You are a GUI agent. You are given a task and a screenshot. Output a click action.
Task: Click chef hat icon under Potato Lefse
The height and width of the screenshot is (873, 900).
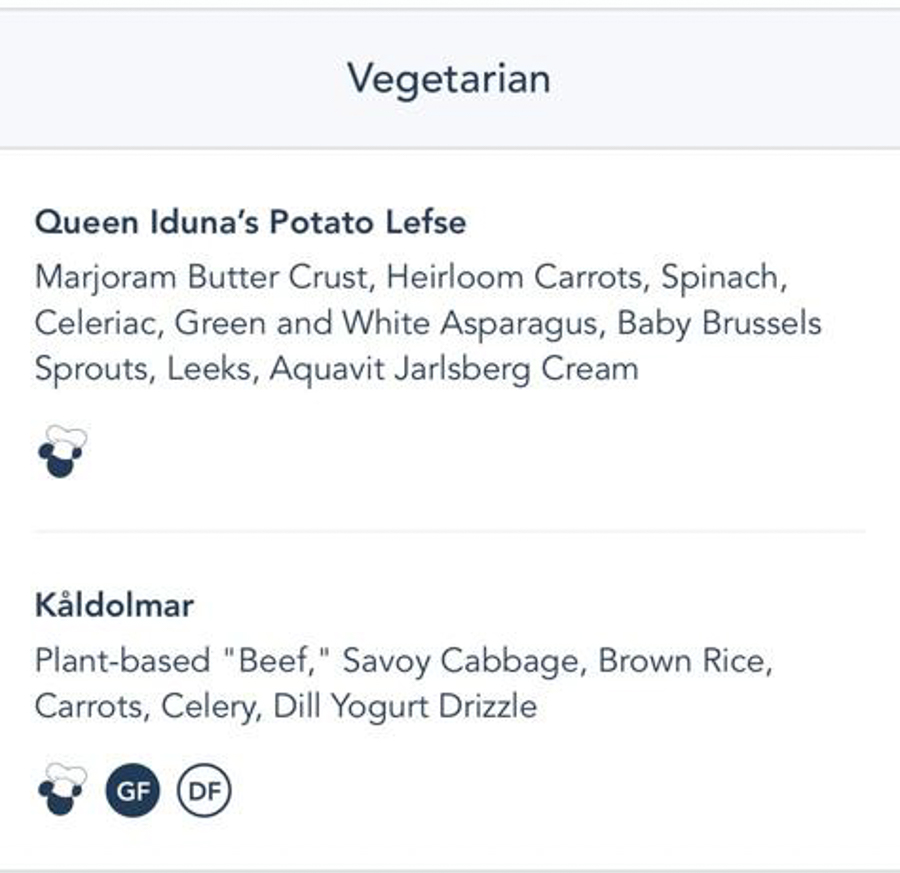(x=61, y=451)
